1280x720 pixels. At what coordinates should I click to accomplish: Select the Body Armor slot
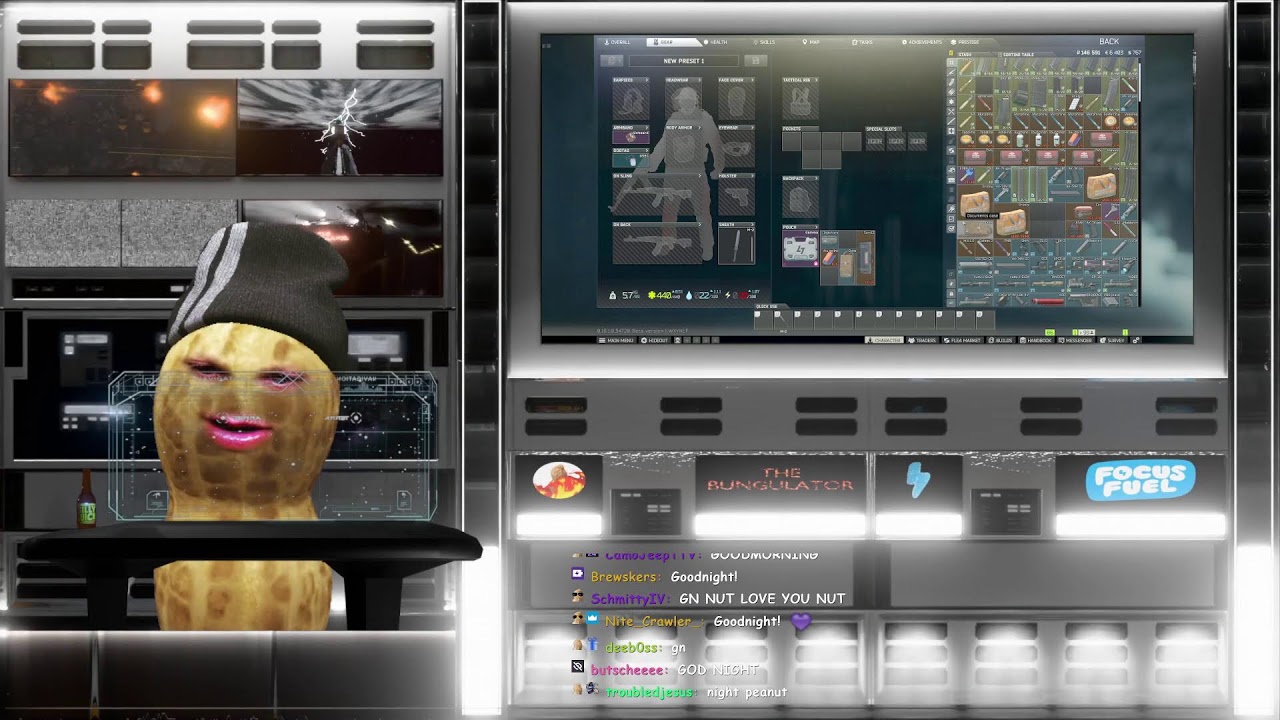(x=684, y=147)
